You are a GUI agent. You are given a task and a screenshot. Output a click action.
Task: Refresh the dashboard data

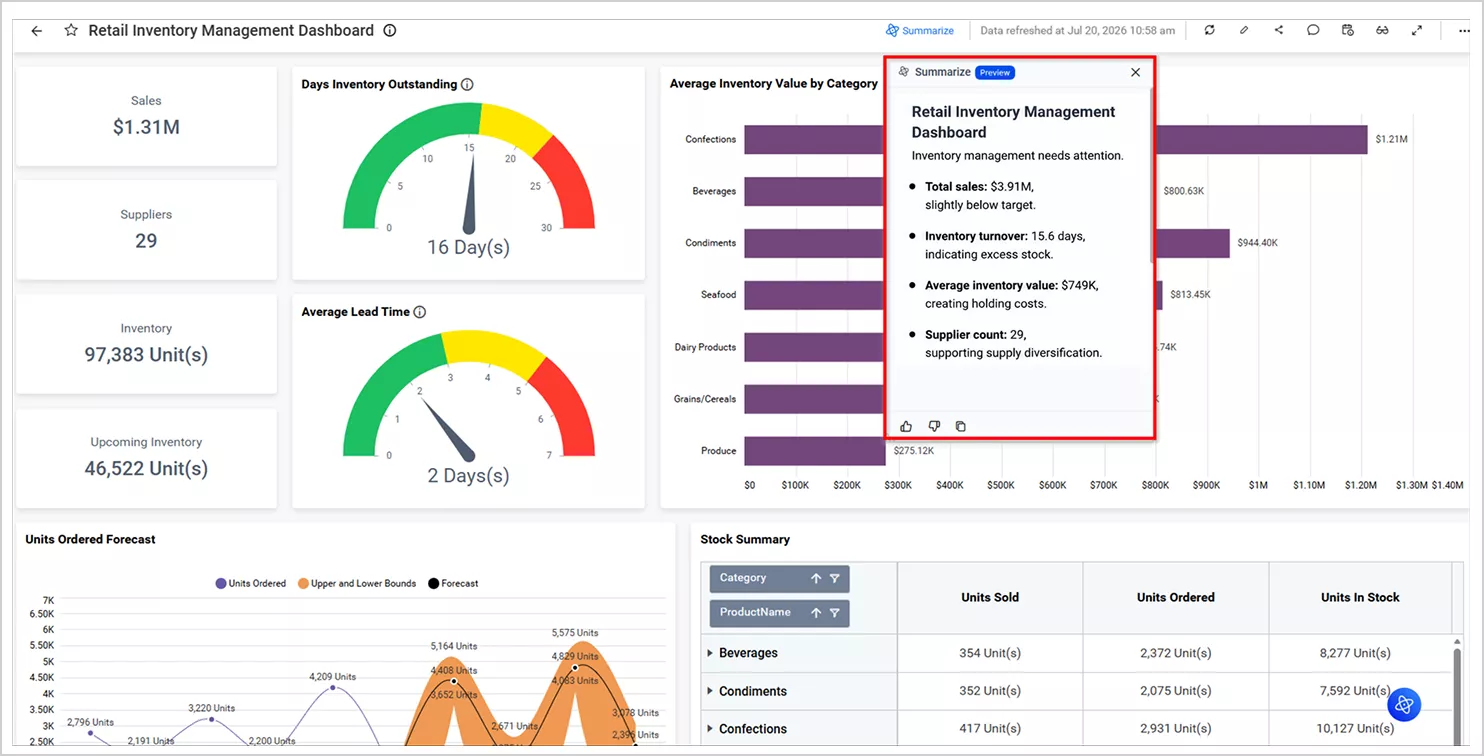pos(1210,31)
